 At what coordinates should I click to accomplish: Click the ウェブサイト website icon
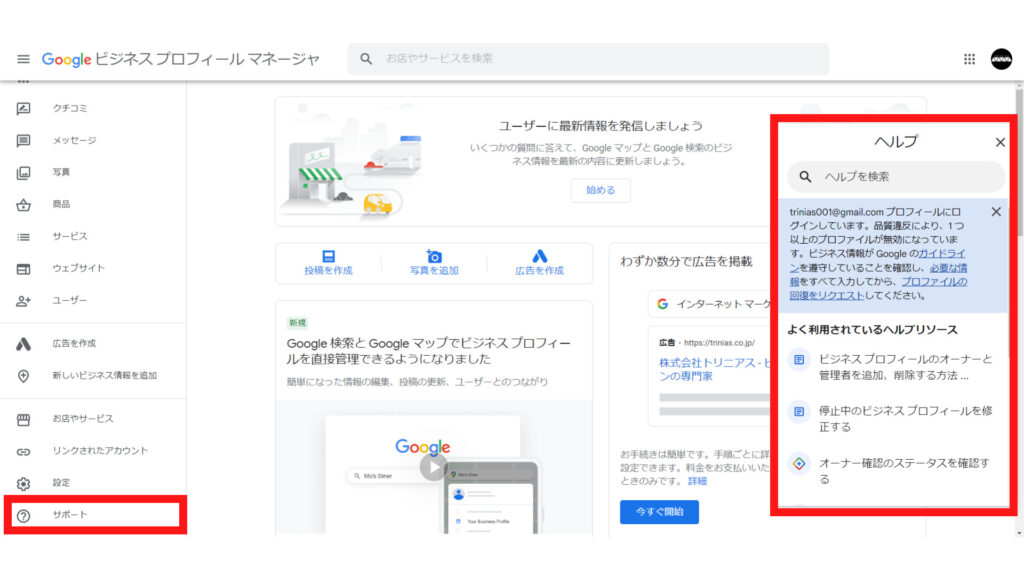[x=24, y=268]
